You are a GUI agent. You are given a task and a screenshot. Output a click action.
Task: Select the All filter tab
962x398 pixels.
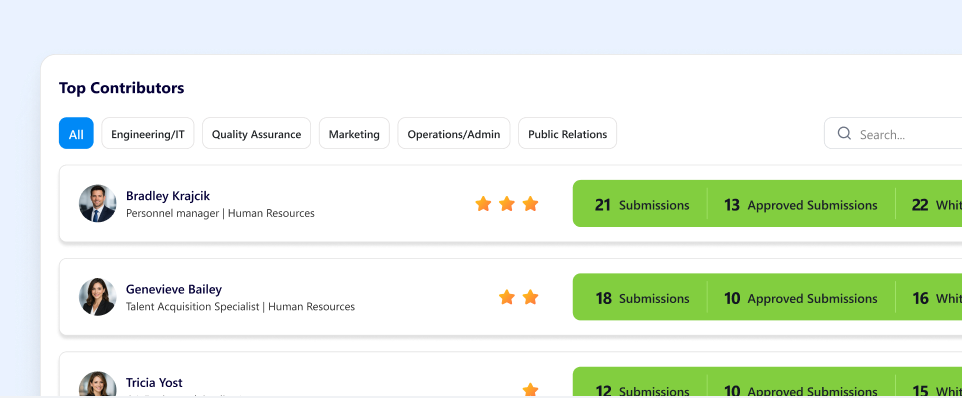coord(76,133)
